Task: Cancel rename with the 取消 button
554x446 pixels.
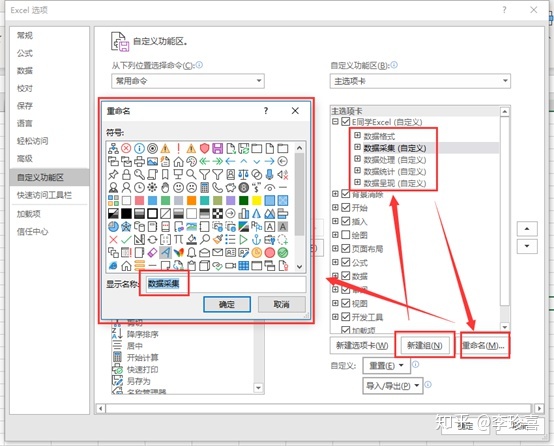Action: point(282,304)
